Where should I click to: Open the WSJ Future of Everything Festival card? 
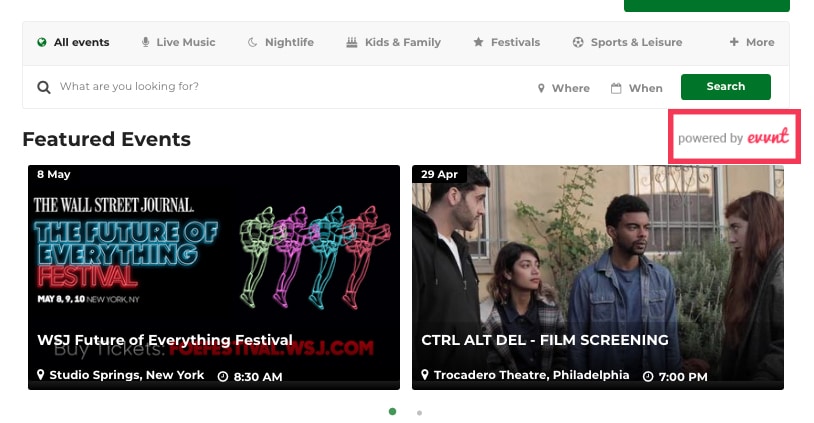tap(214, 277)
